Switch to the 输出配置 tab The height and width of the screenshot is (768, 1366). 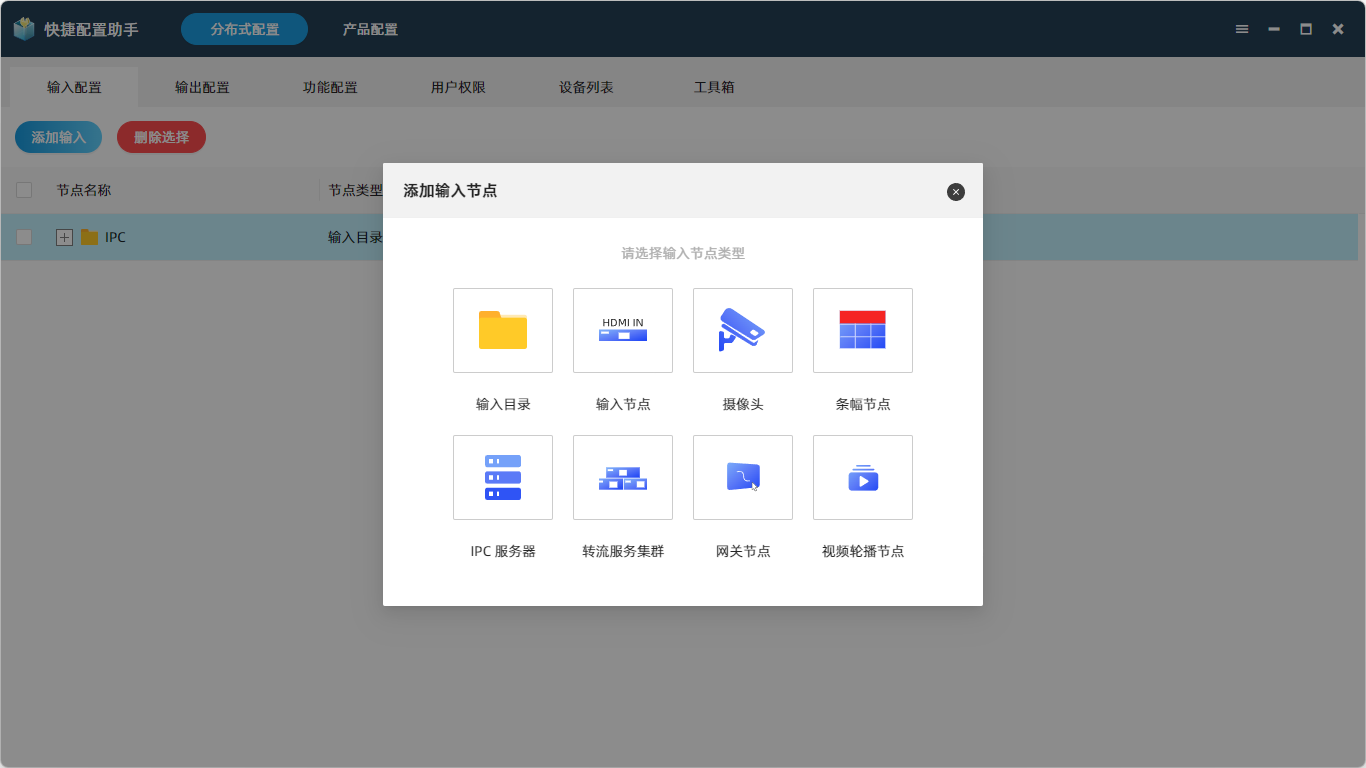coord(202,87)
